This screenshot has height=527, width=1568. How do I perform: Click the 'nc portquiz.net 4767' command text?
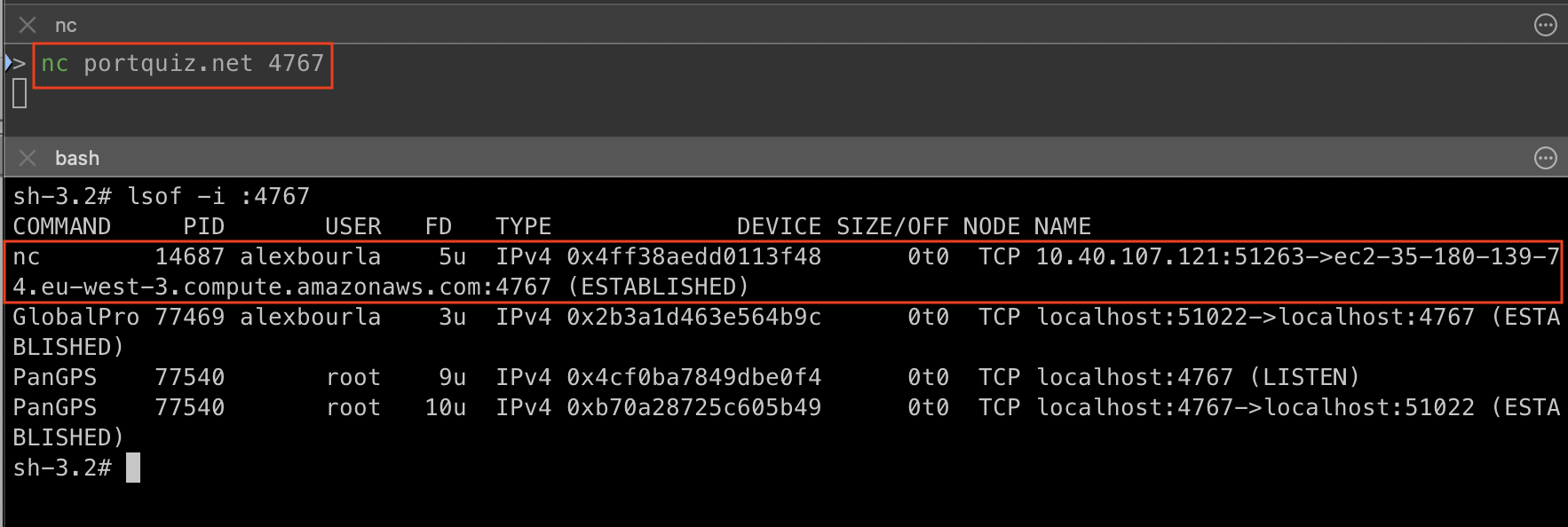[x=182, y=64]
